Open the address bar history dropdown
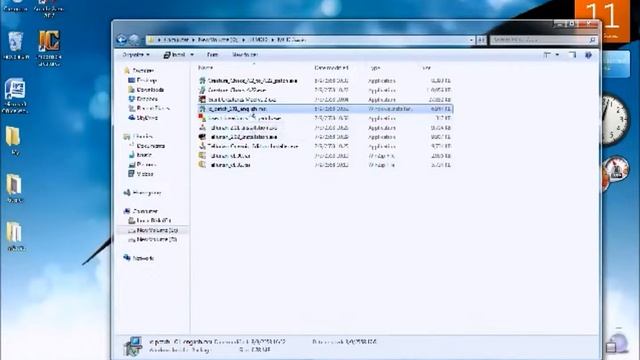This screenshot has height=360, width=640. tap(471, 40)
